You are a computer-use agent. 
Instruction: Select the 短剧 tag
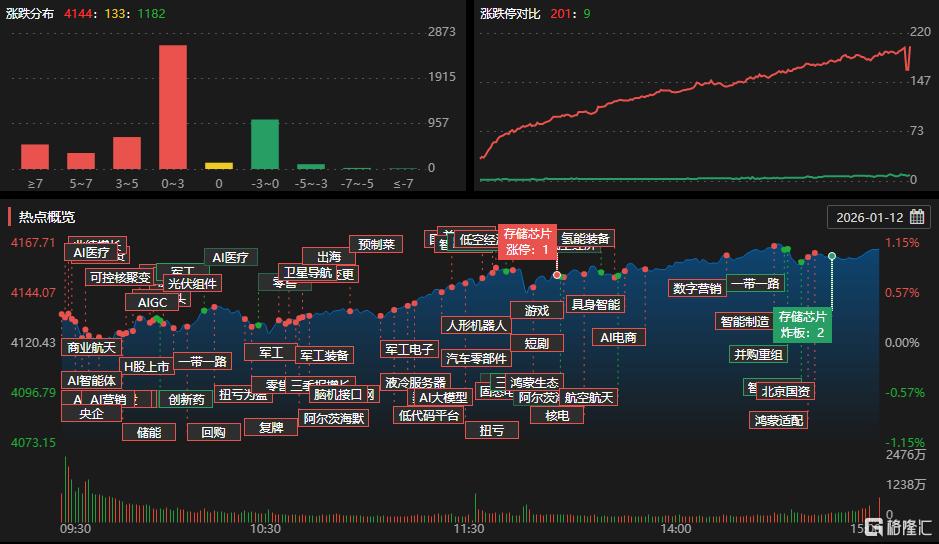pos(537,343)
